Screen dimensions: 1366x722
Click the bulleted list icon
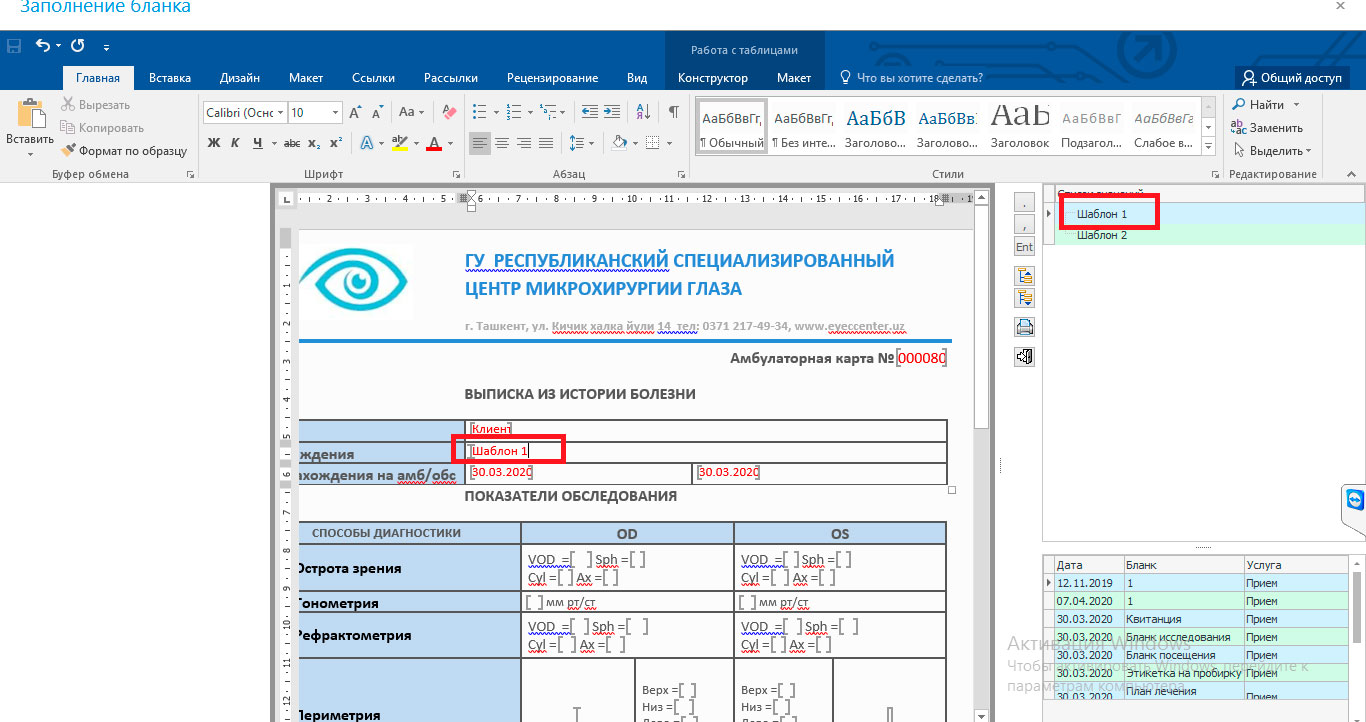(479, 112)
